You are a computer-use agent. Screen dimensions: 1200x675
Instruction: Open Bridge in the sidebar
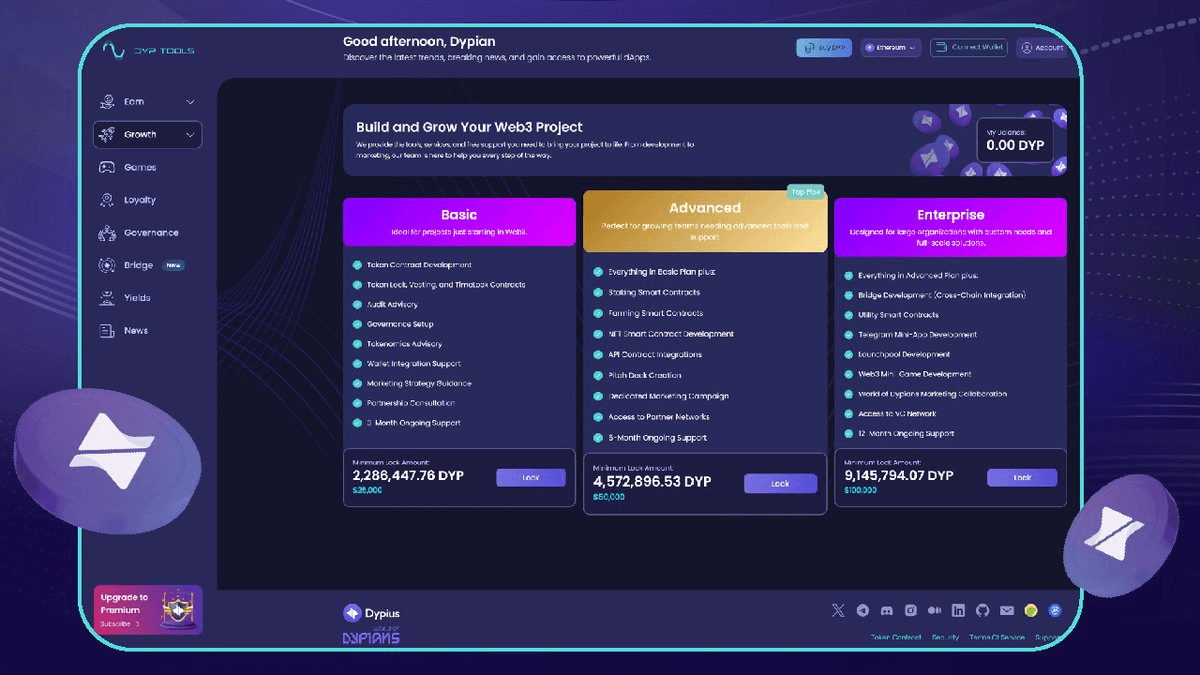pyautogui.click(x=140, y=265)
